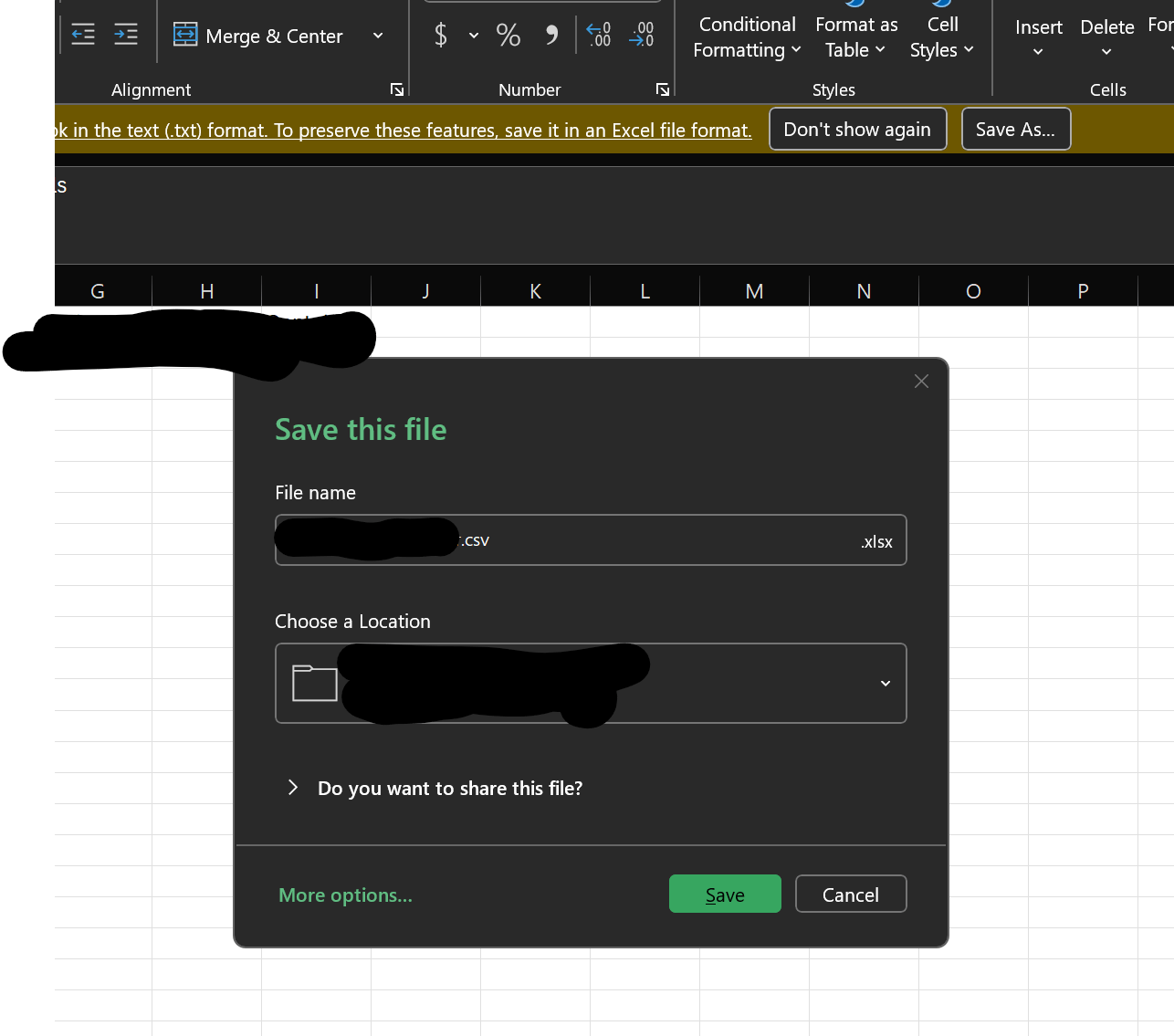Click the Merge & Center button
The image size is (1174, 1036).
tap(259, 36)
